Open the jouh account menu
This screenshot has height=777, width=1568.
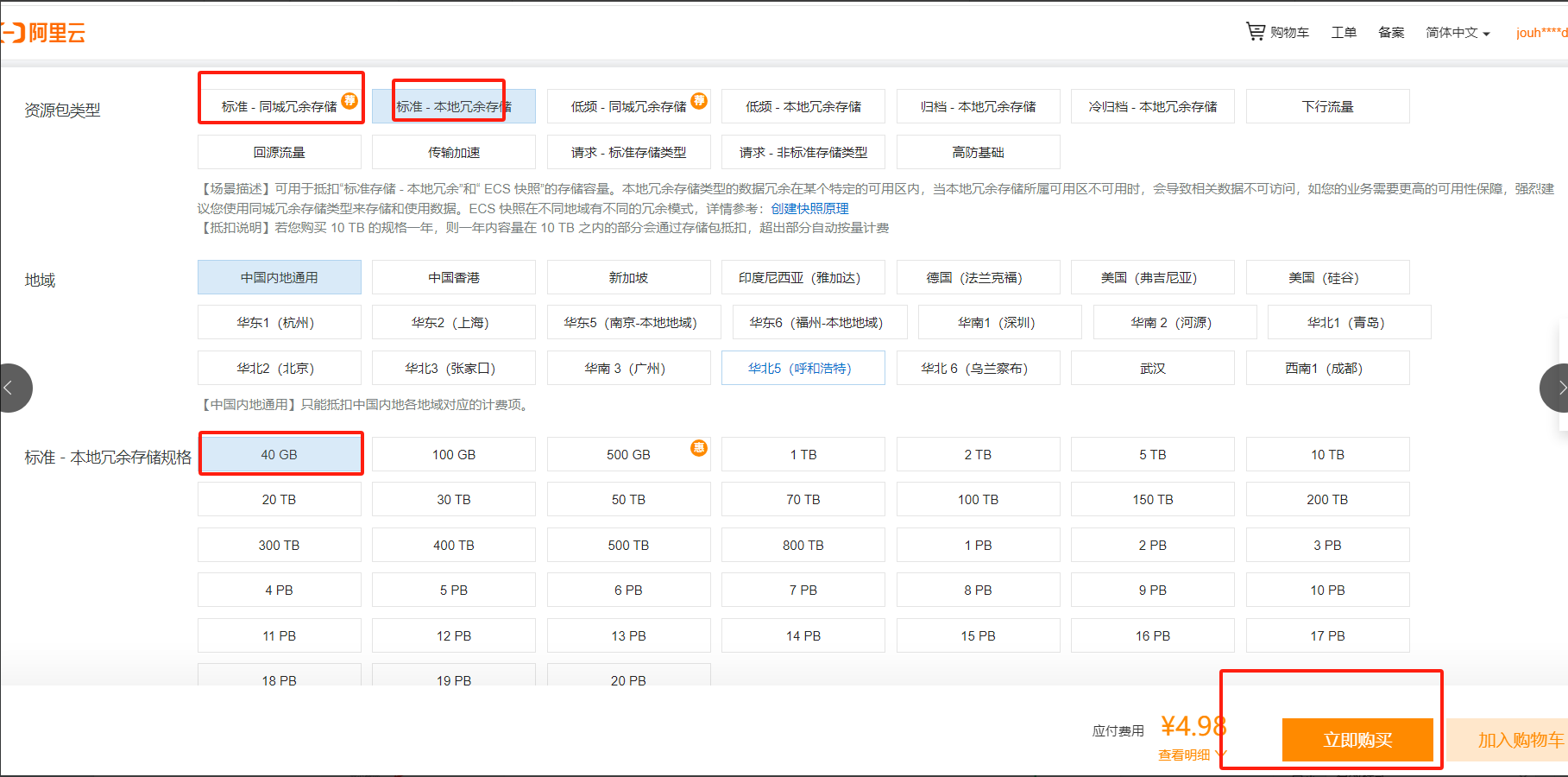click(x=1540, y=33)
